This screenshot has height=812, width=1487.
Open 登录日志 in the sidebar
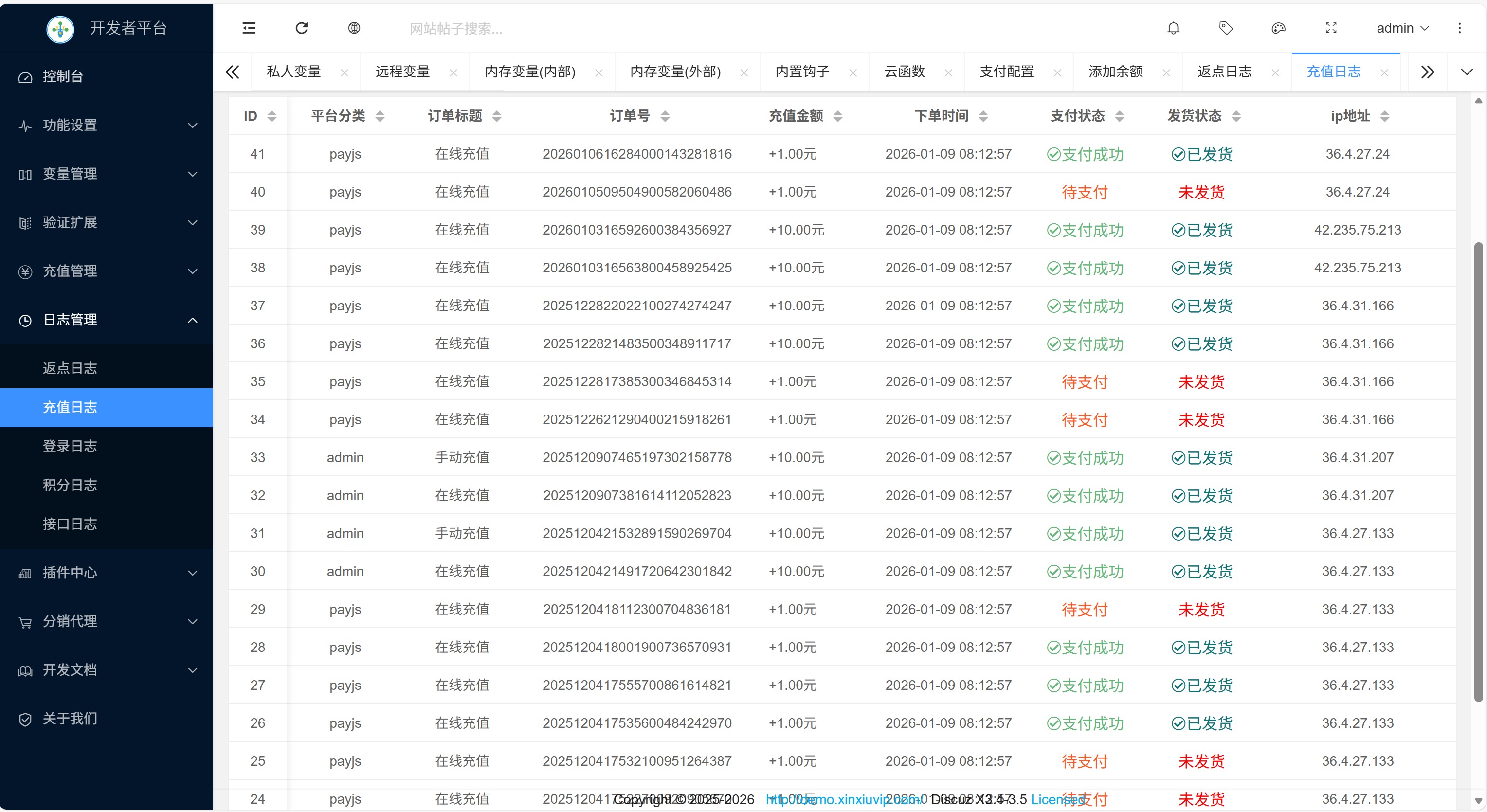[x=70, y=446]
